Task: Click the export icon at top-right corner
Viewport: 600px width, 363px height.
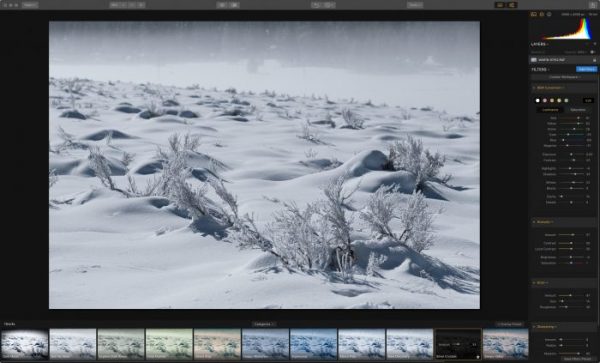Action: pos(592,5)
